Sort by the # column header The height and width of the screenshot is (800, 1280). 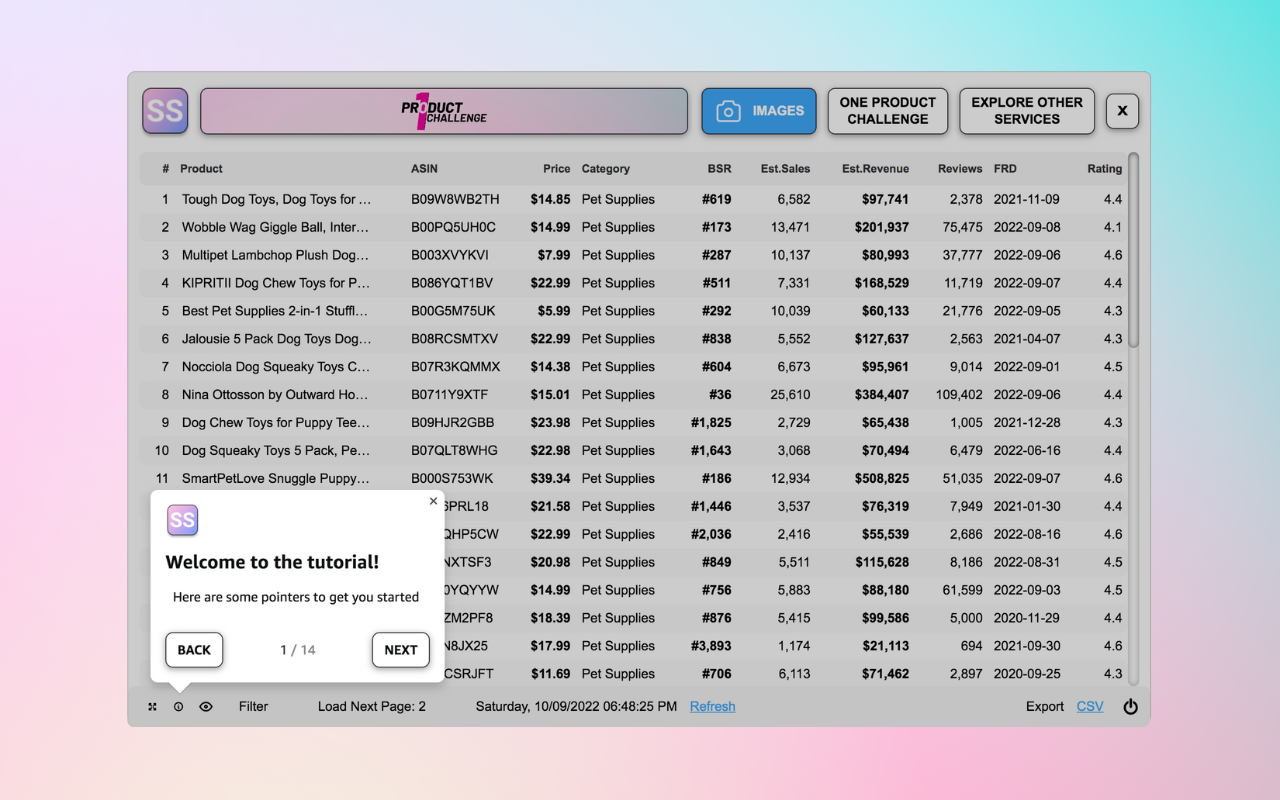tap(166, 169)
